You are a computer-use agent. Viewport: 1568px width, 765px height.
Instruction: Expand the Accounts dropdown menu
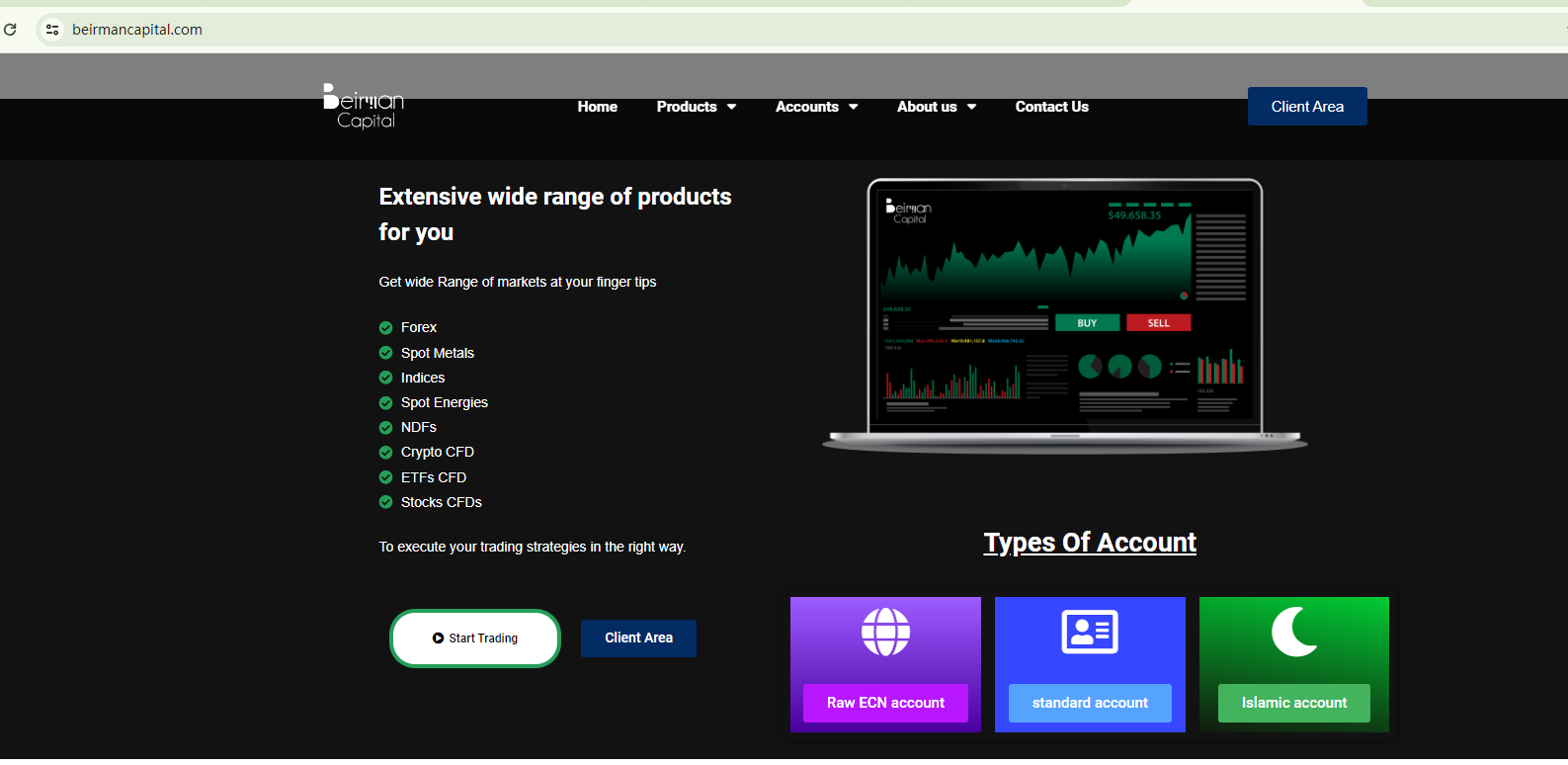816,107
